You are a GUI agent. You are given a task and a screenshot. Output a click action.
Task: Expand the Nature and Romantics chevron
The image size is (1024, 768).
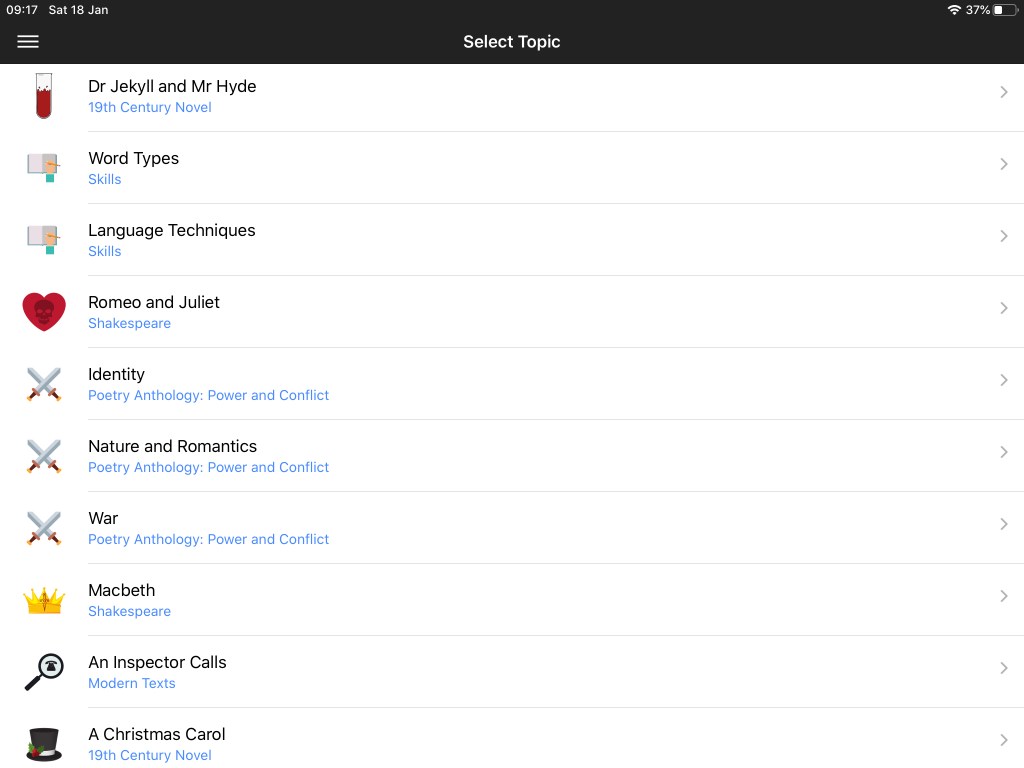(x=1003, y=452)
